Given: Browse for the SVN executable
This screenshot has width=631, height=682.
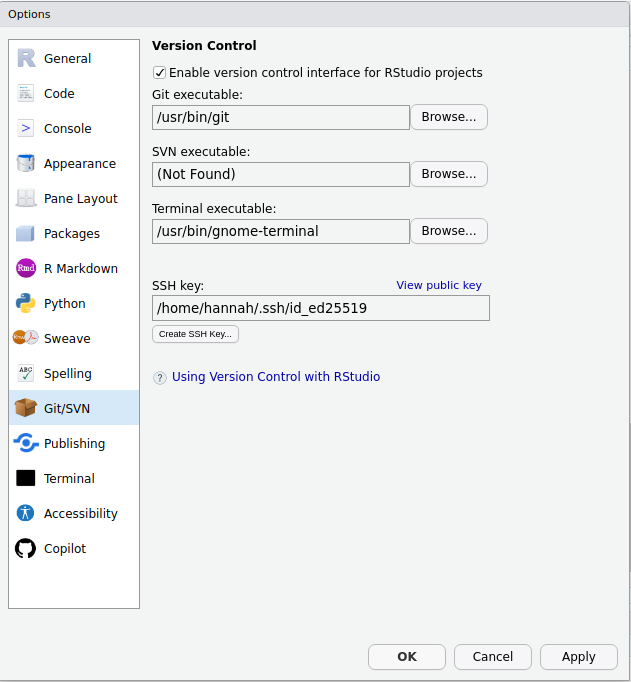Looking at the screenshot, I should click(x=448, y=174).
